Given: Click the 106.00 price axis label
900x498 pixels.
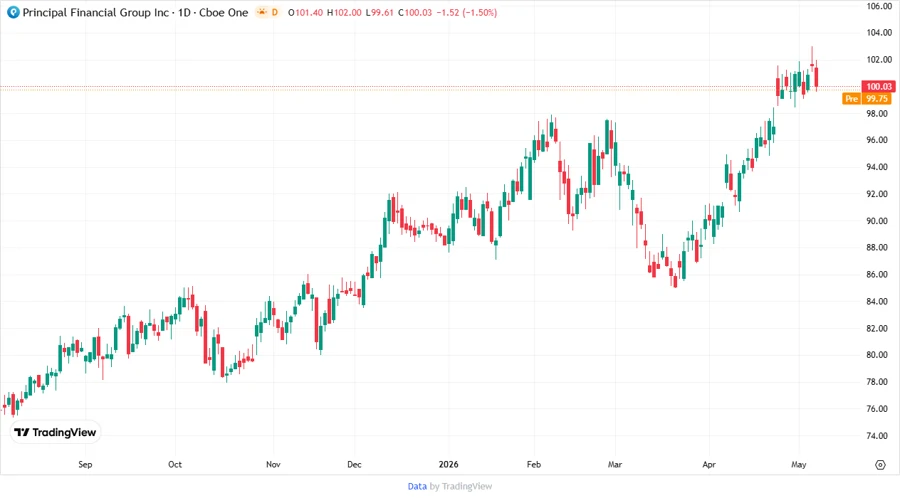Looking at the screenshot, I should (879, 6).
